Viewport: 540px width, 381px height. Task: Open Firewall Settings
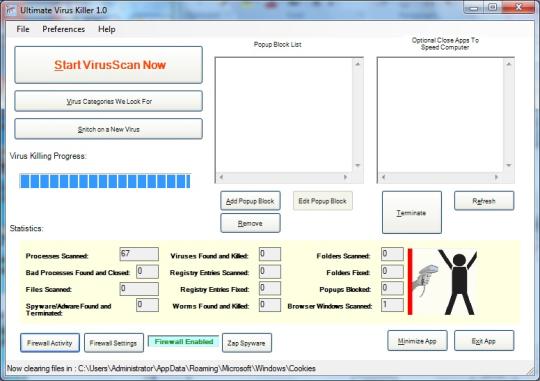click(x=114, y=343)
